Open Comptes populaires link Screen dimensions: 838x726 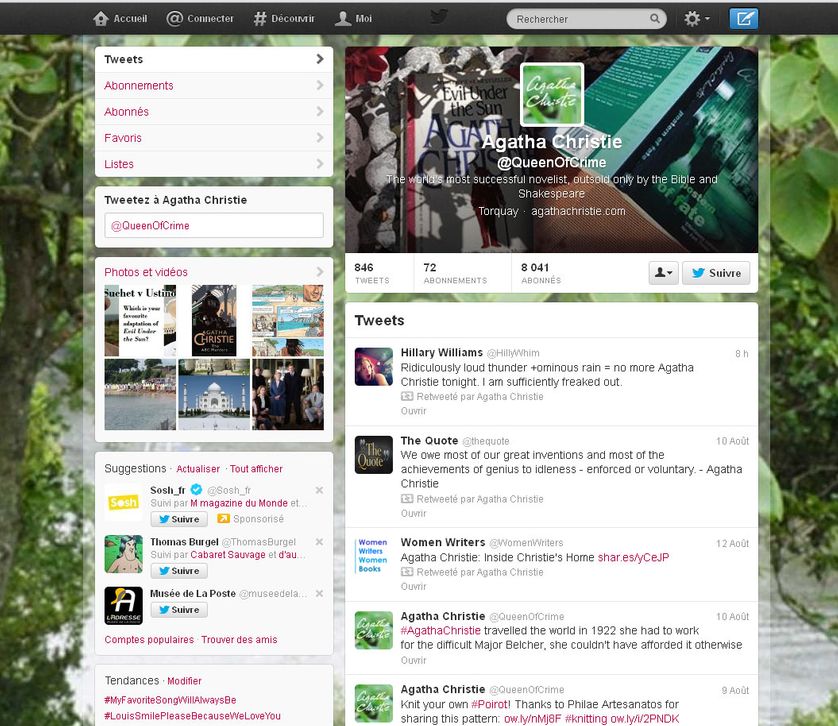click(149, 640)
